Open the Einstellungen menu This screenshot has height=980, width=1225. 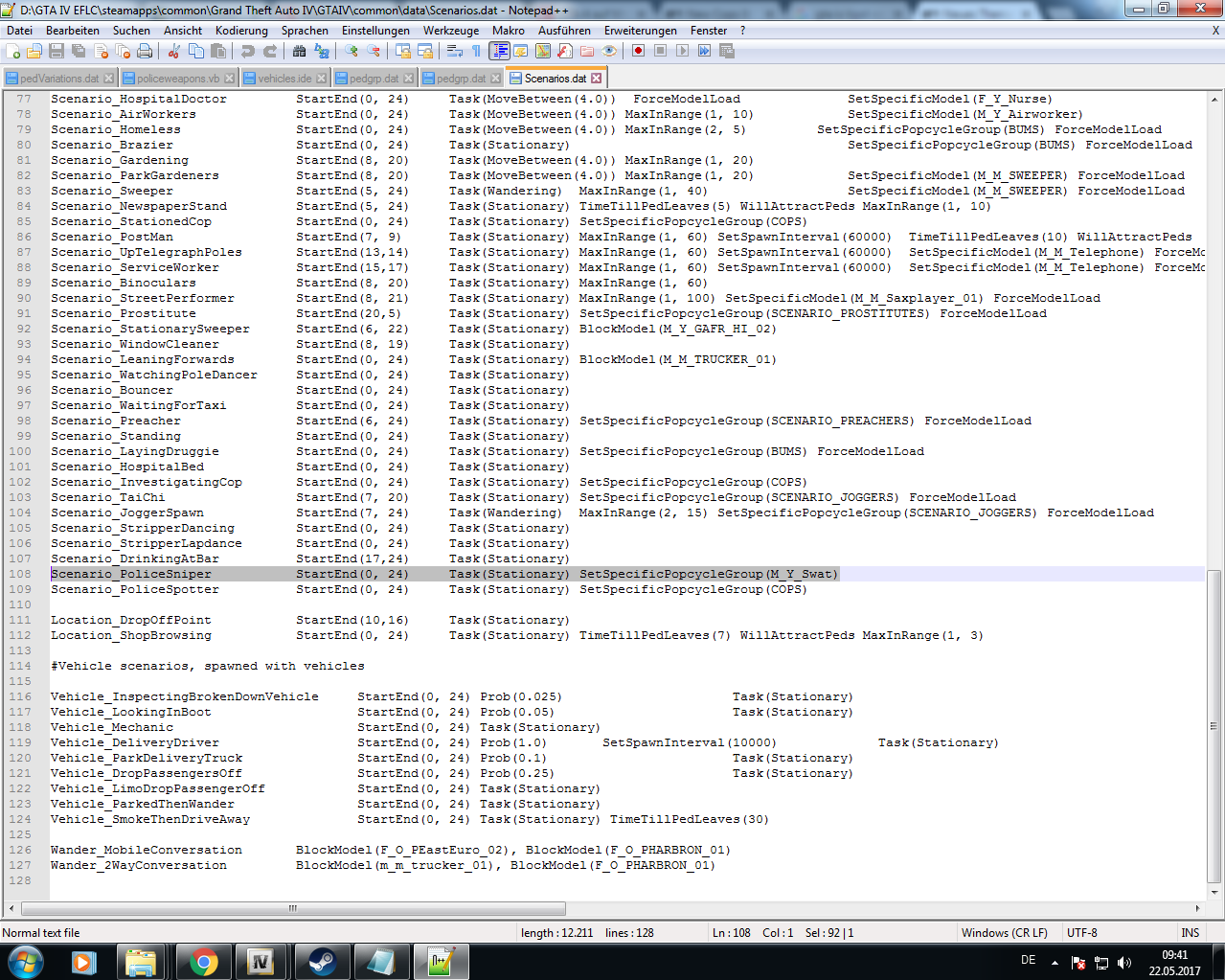(376, 31)
